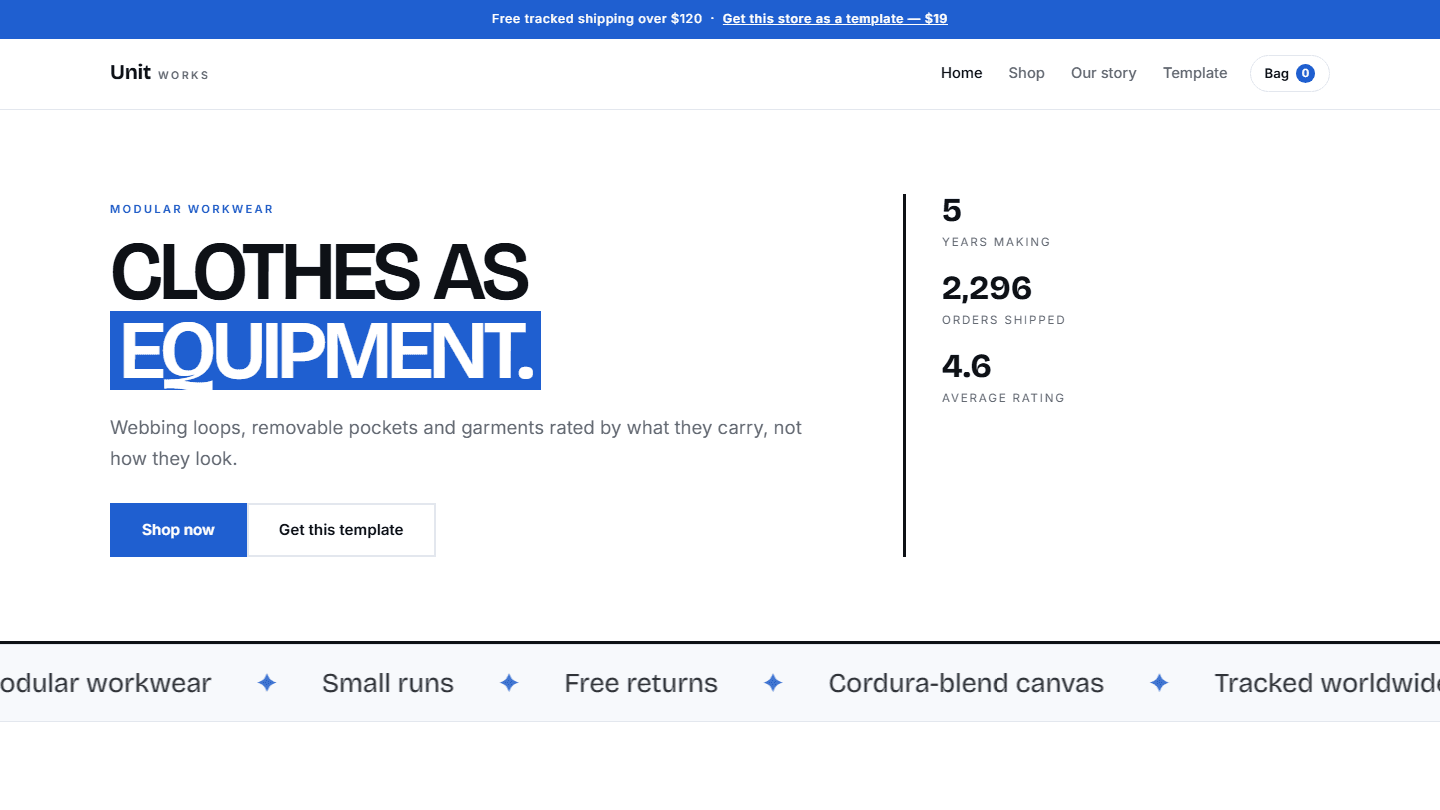
Task: Go to the Home nav item
Action: point(961,73)
